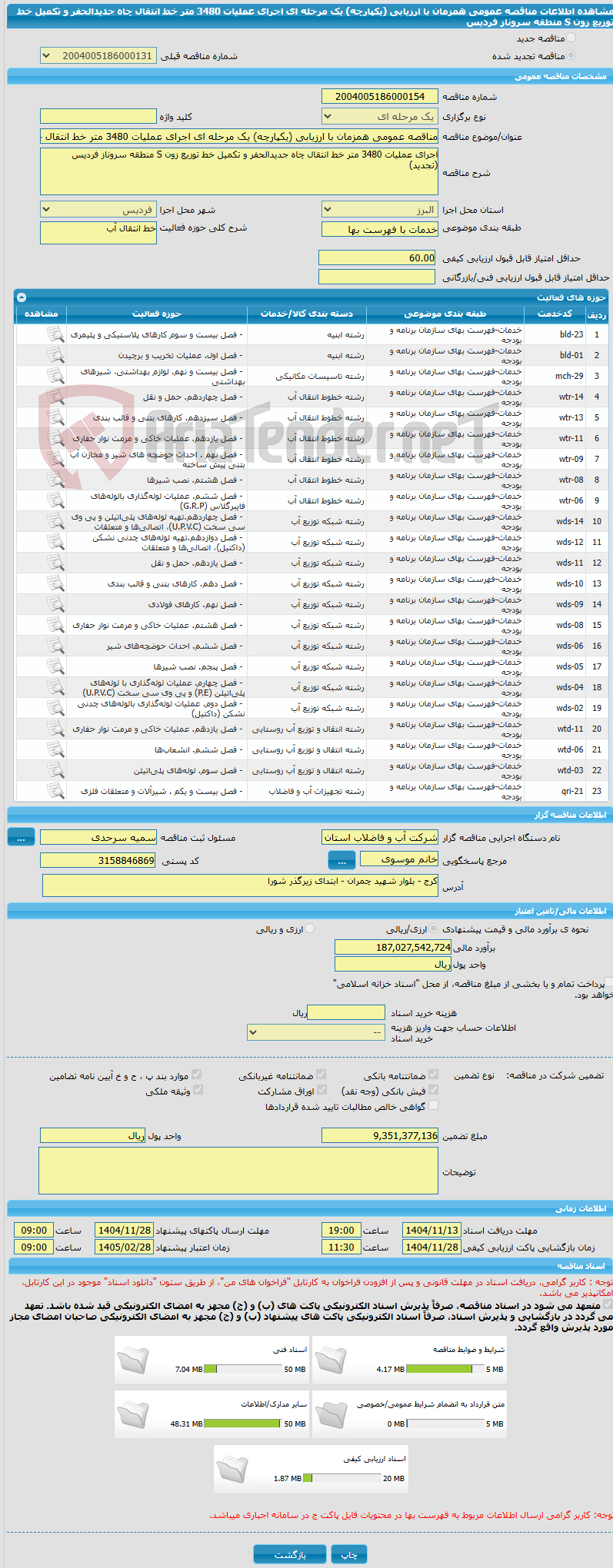This screenshot has height=1568, width=613.
Task: Open the view icon for row wds-14
Action: tap(55, 521)
